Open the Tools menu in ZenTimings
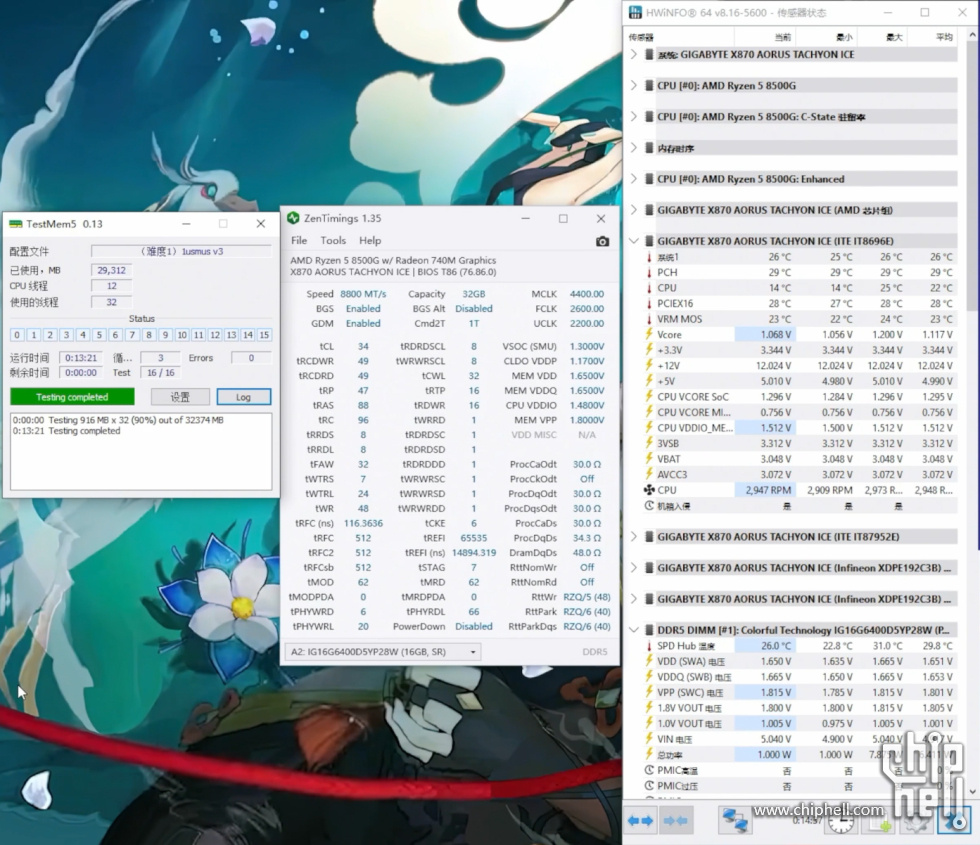The width and height of the screenshot is (980, 845). [x=333, y=241]
